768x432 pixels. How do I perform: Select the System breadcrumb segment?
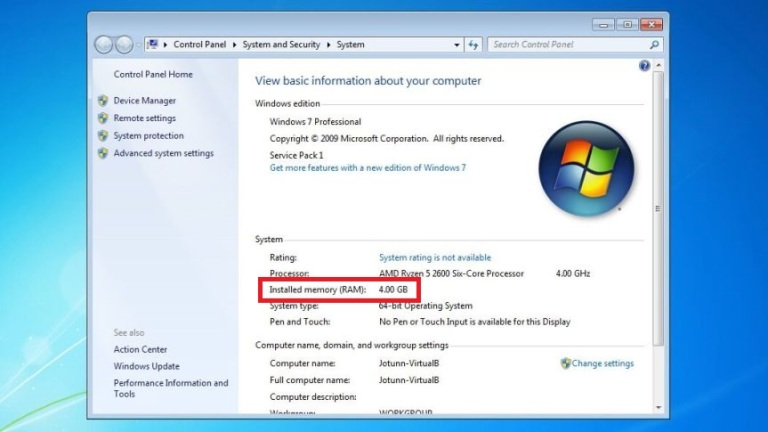[350, 45]
